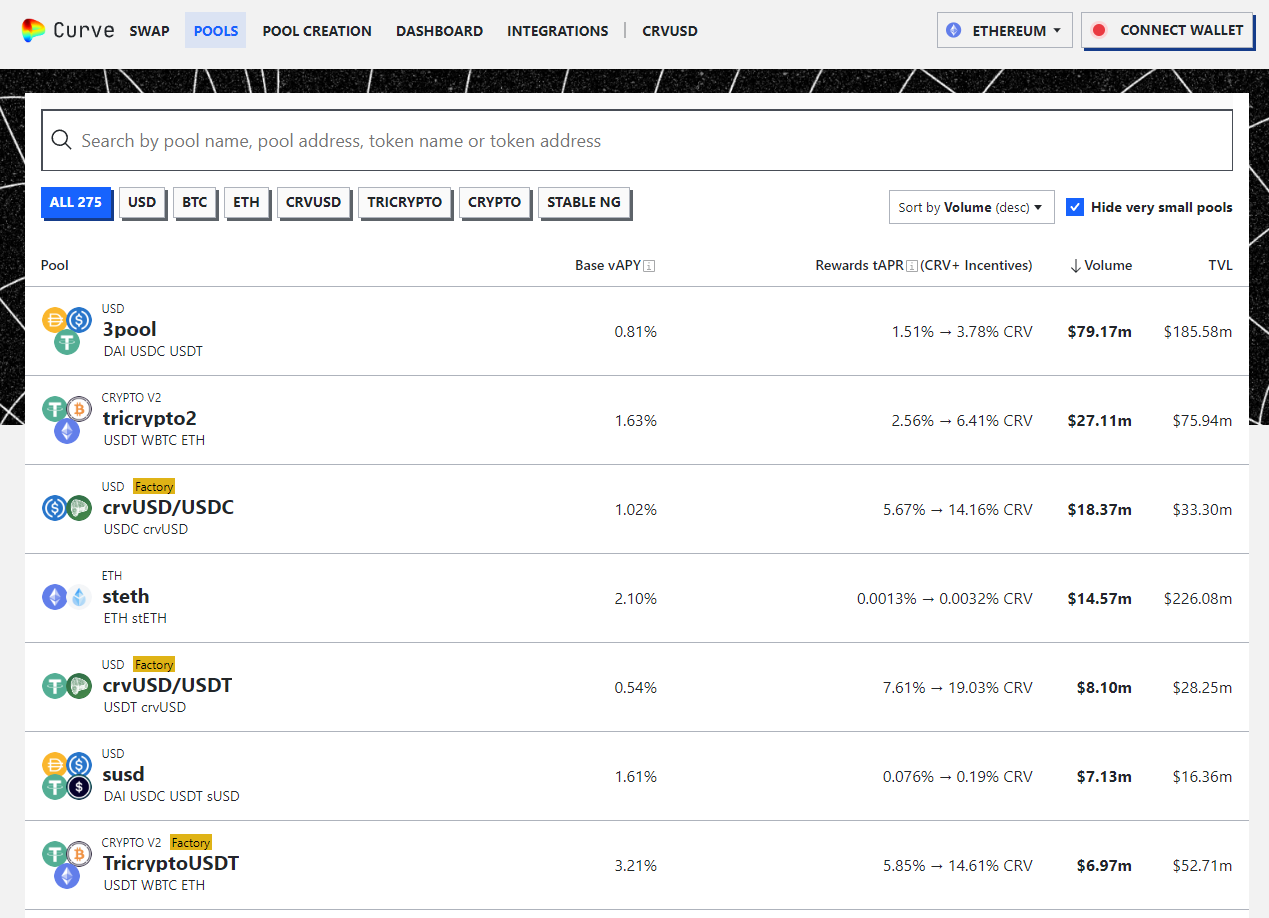The width and height of the screenshot is (1269, 918).
Task: Click the search magnifier icon
Action: tap(61, 140)
